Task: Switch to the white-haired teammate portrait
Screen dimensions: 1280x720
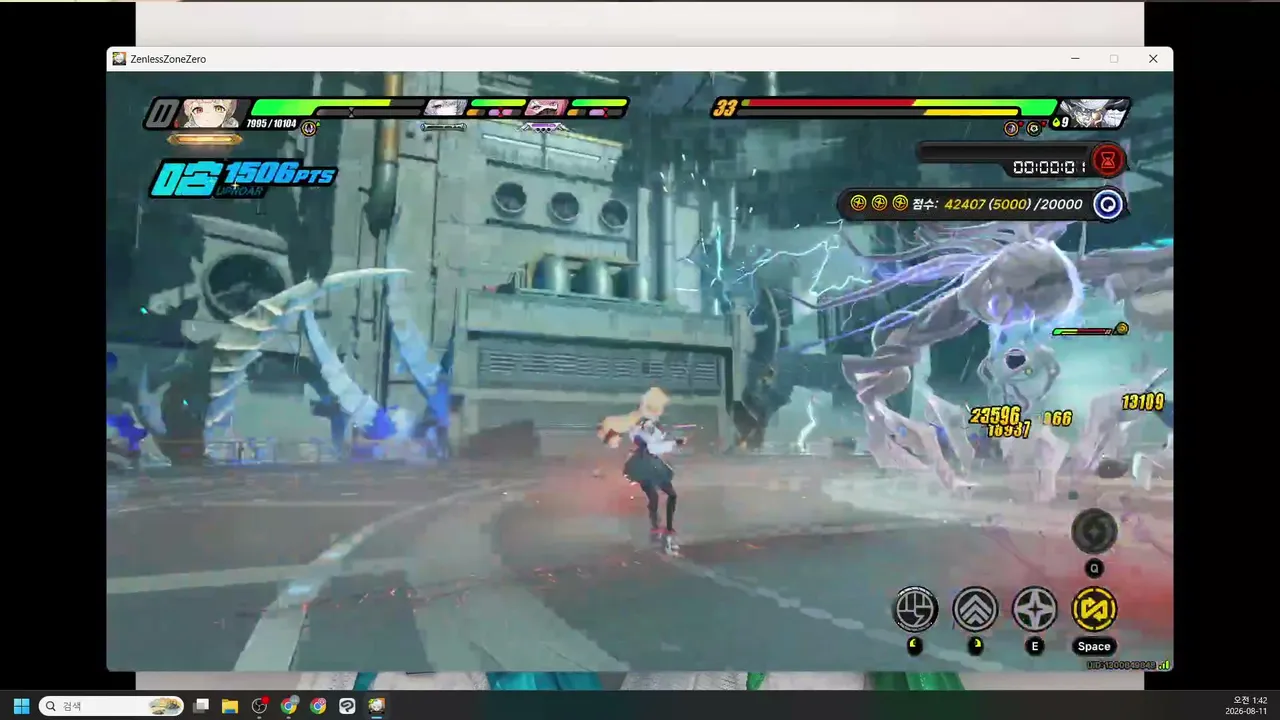Action: coord(445,107)
